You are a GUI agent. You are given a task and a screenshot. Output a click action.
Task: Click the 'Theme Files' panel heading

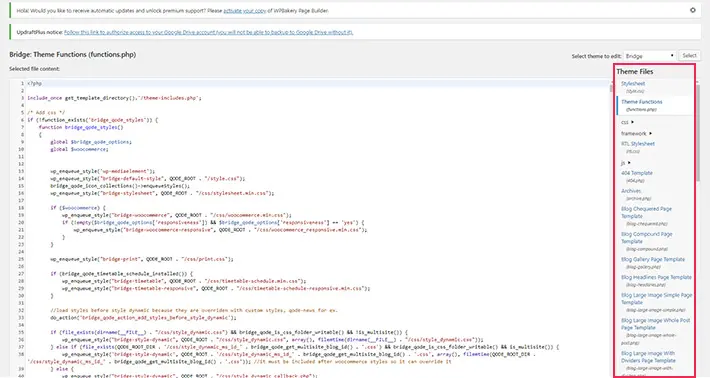coord(634,72)
